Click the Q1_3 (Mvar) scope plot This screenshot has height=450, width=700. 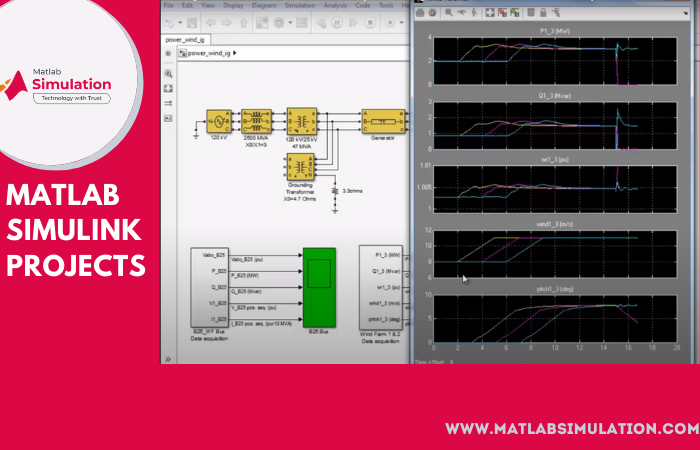coord(555,125)
